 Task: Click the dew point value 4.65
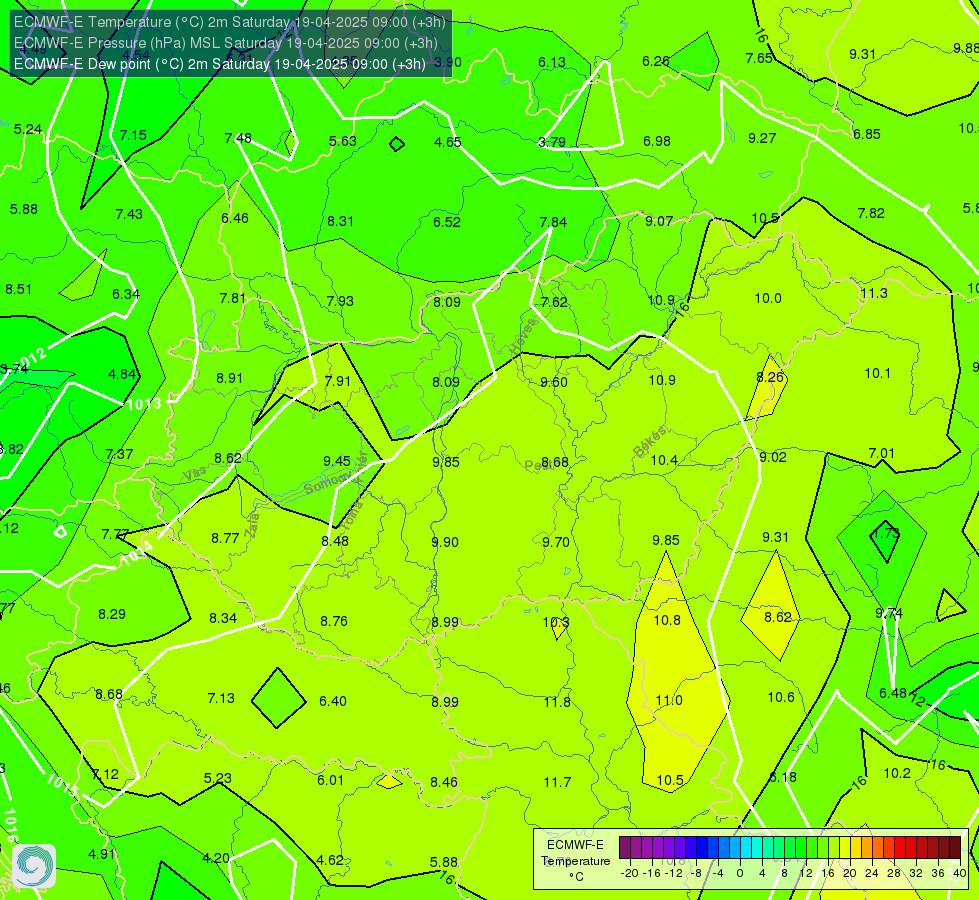click(448, 142)
